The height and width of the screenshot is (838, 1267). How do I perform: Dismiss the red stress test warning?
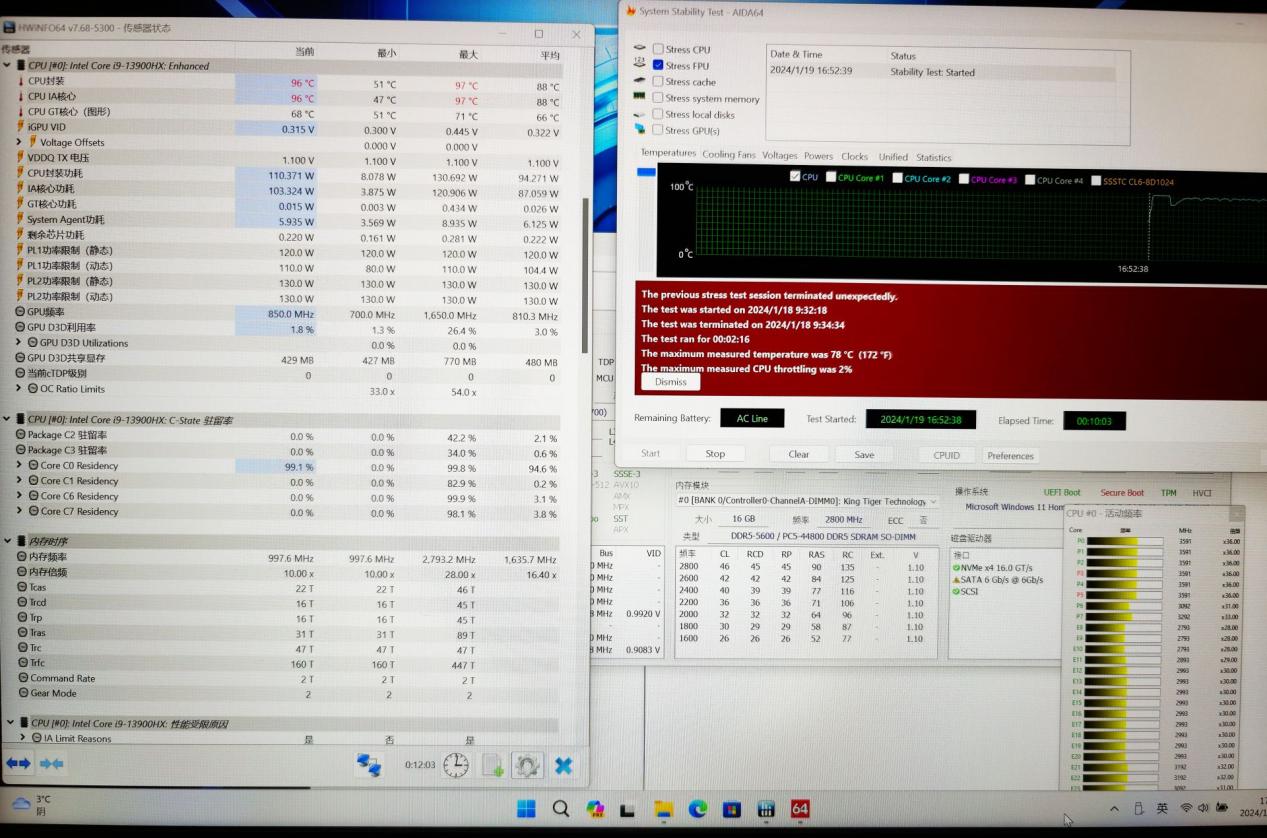coord(671,382)
